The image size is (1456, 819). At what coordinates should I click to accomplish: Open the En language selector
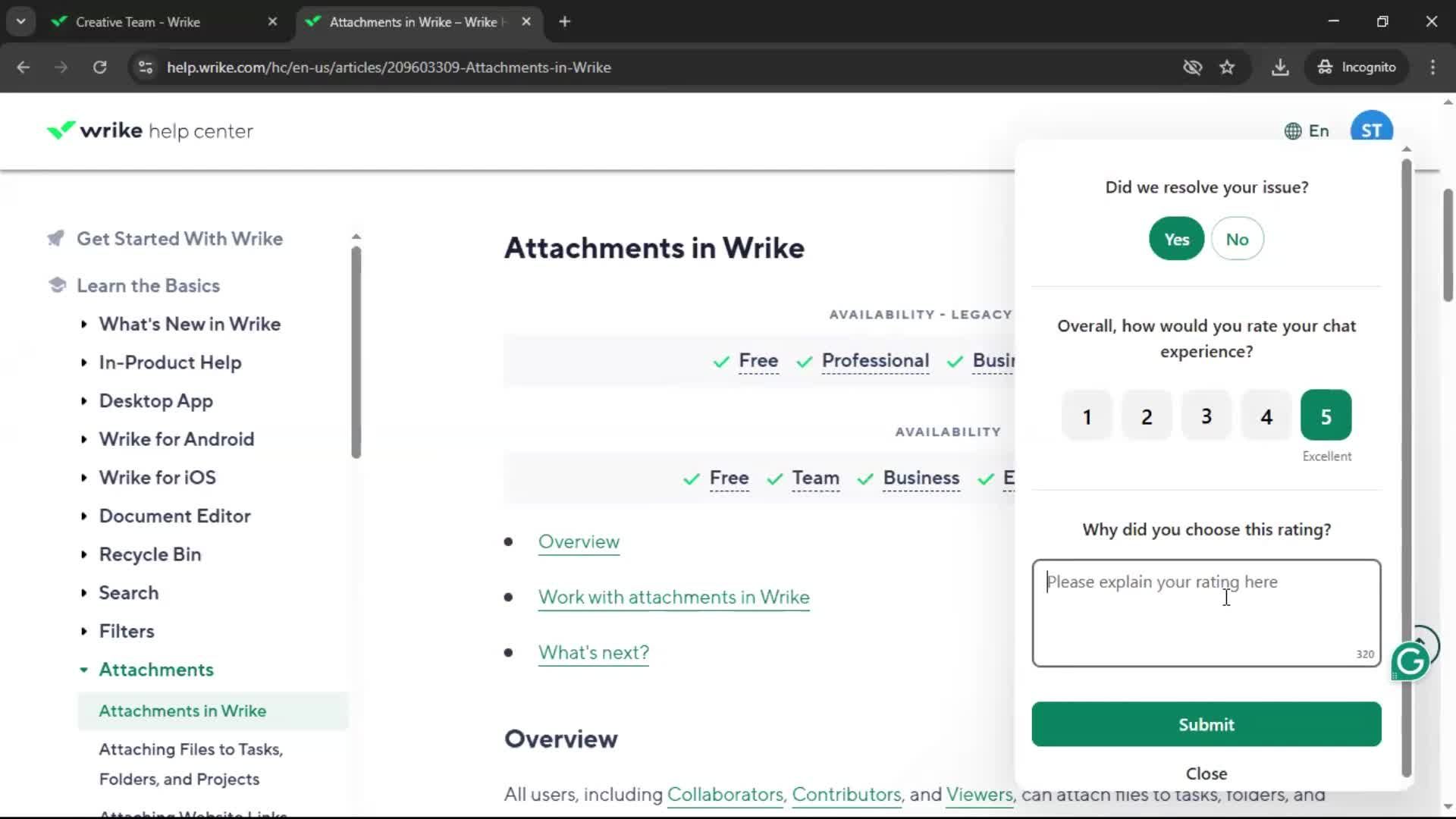(x=1307, y=130)
